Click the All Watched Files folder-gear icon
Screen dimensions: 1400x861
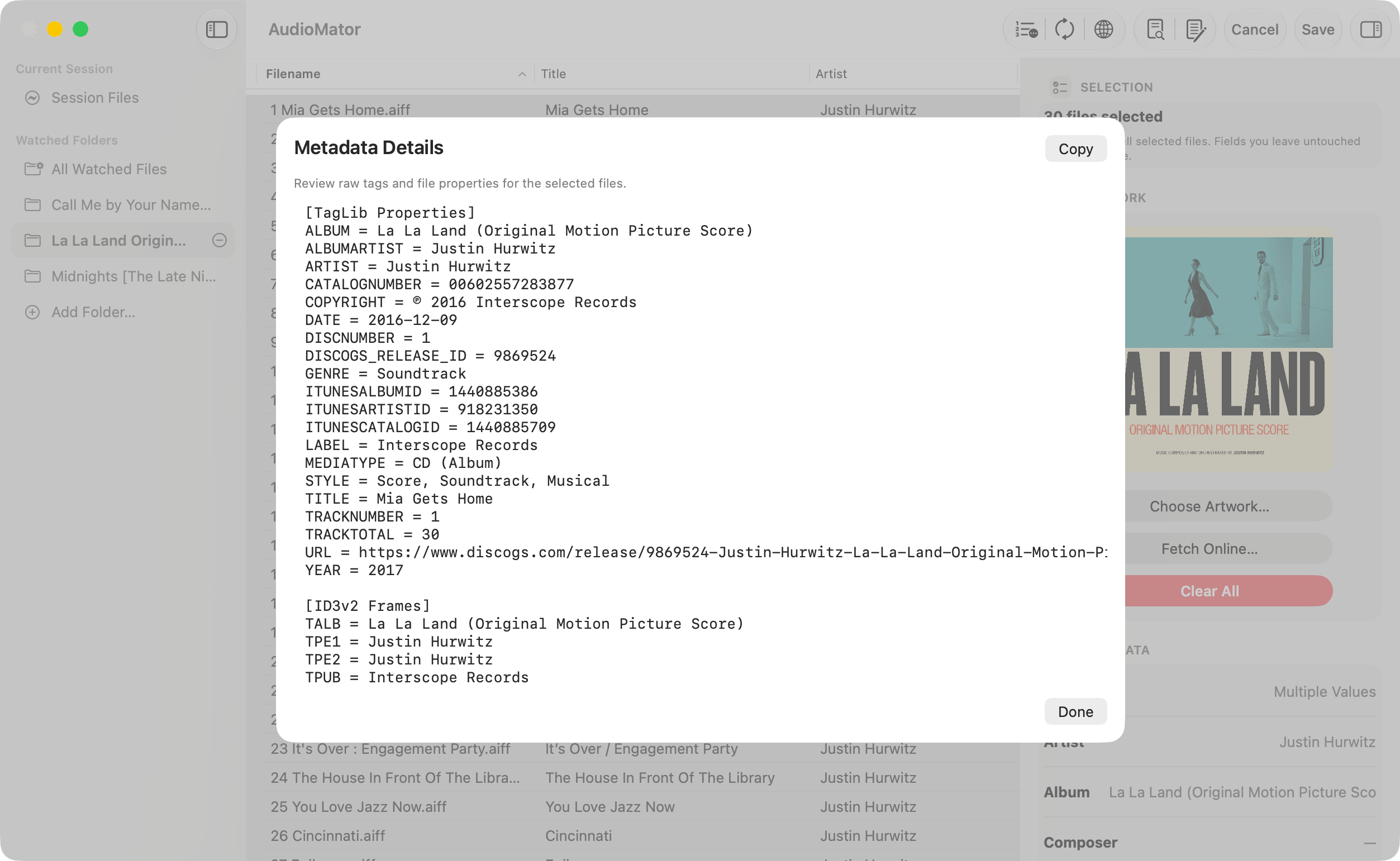pyautogui.click(x=34, y=169)
